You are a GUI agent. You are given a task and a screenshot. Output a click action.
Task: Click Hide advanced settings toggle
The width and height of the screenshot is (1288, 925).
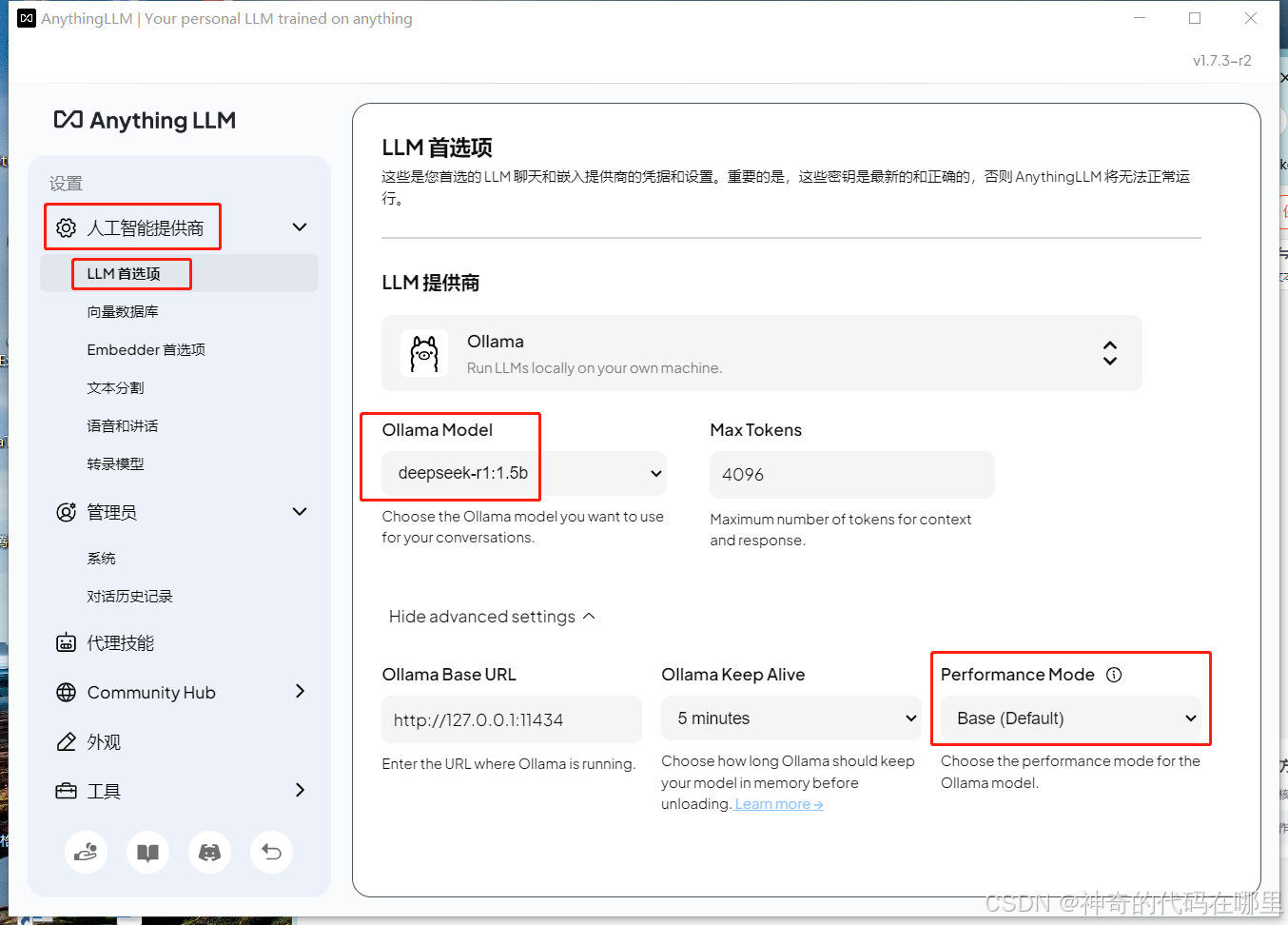[492, 617]
